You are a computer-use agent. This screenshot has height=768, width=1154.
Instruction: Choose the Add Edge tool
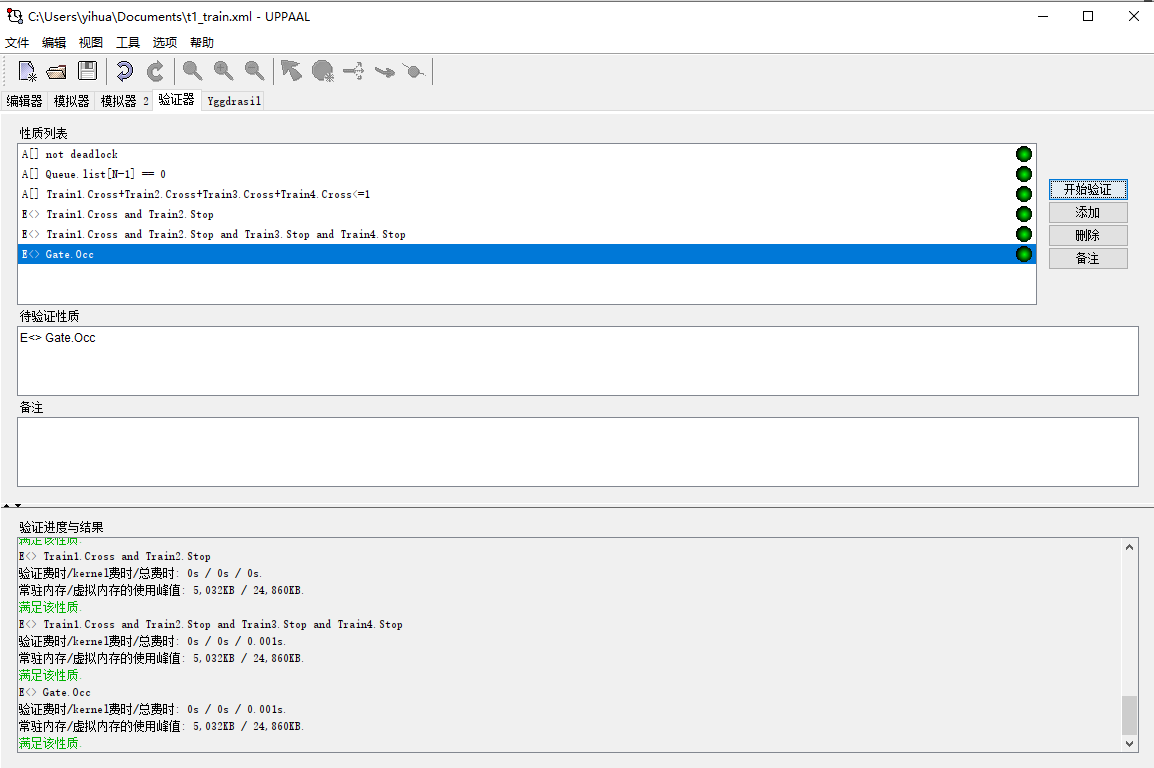coord(384,71)
